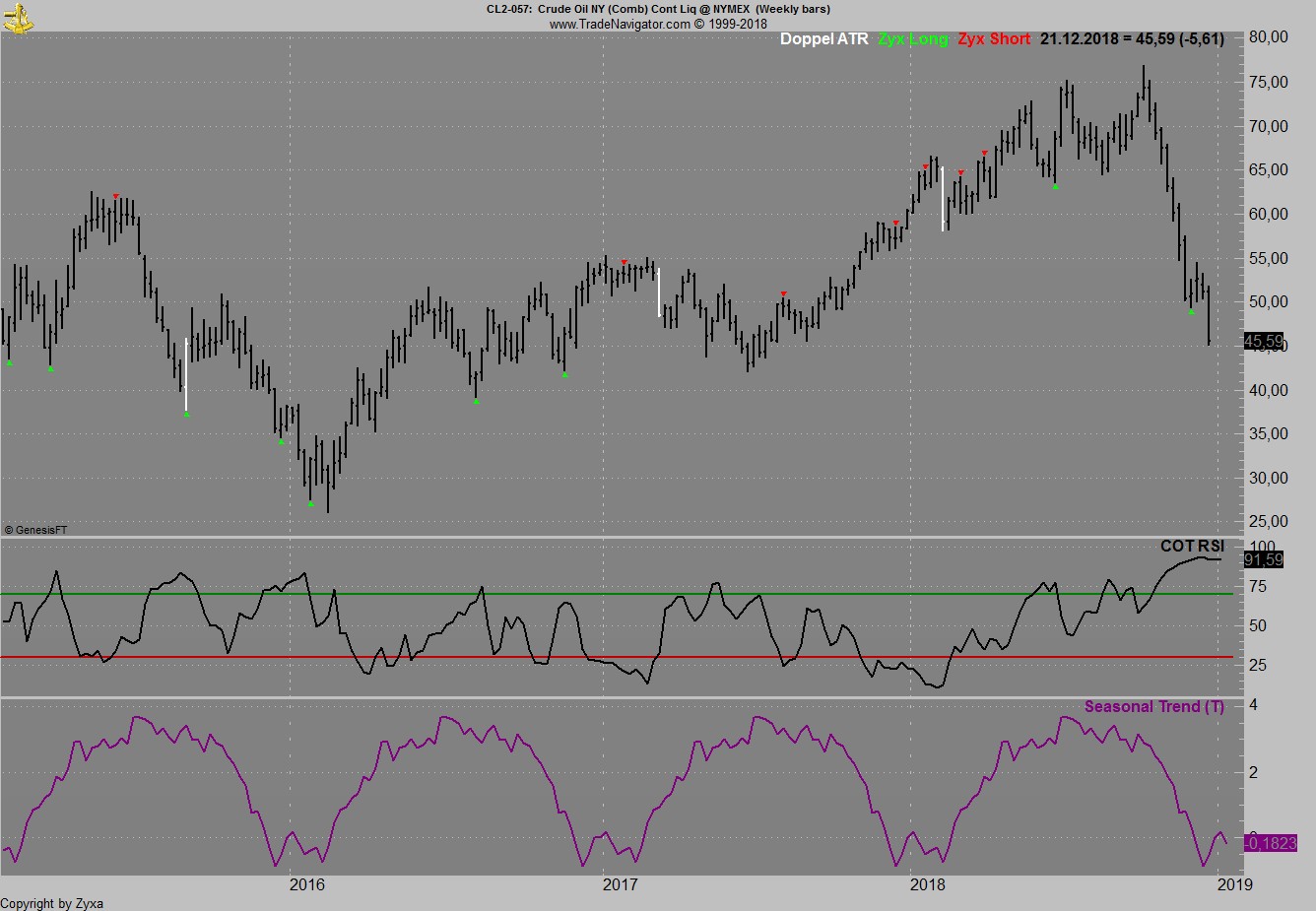The image size is (1316, 911).
Task: Click the green long marker below December 2018 bars
Action: (1191, 311)
